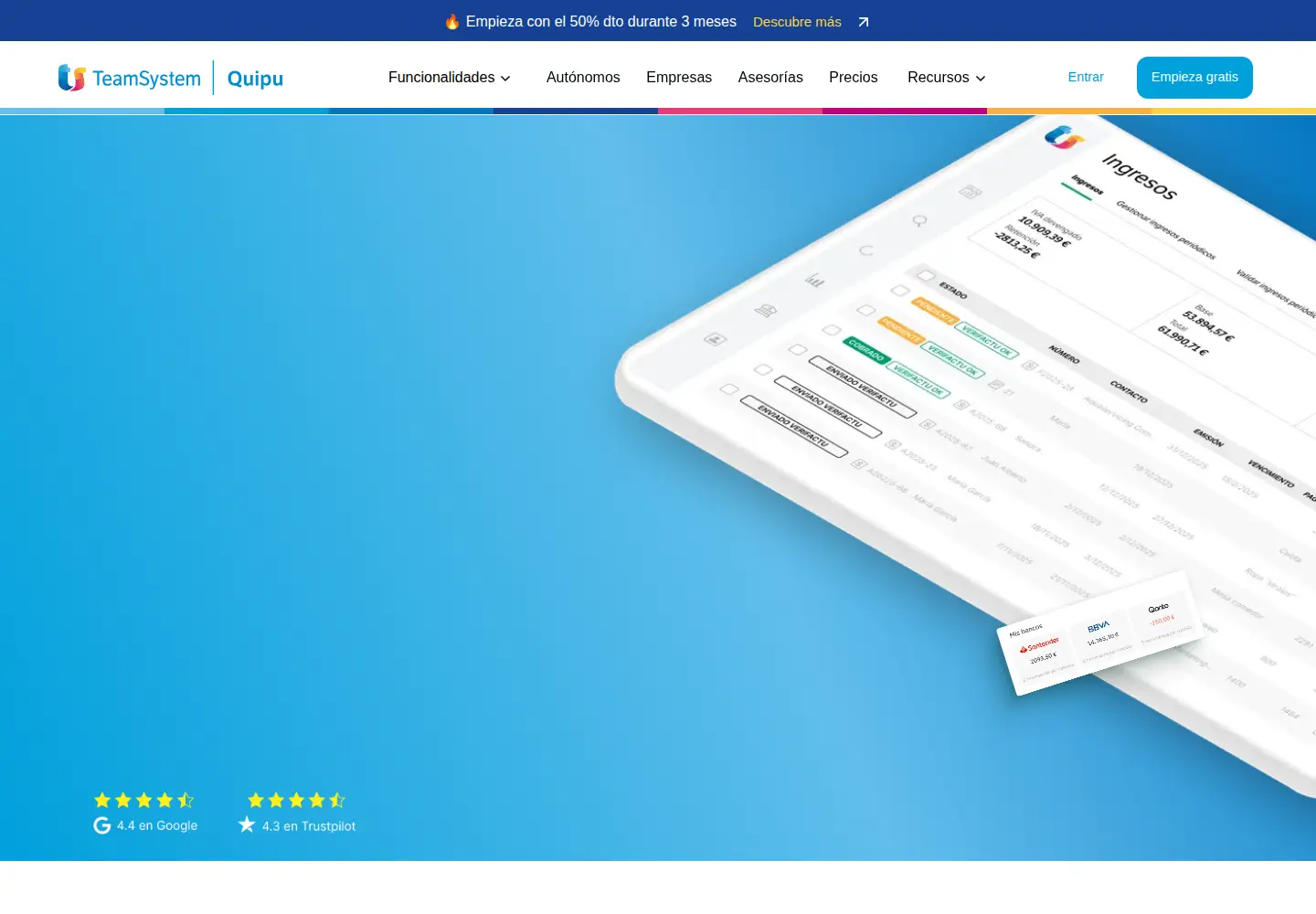
Task: Click the arrow icon beside Descubre más
Action: click(x=864, y=22)
